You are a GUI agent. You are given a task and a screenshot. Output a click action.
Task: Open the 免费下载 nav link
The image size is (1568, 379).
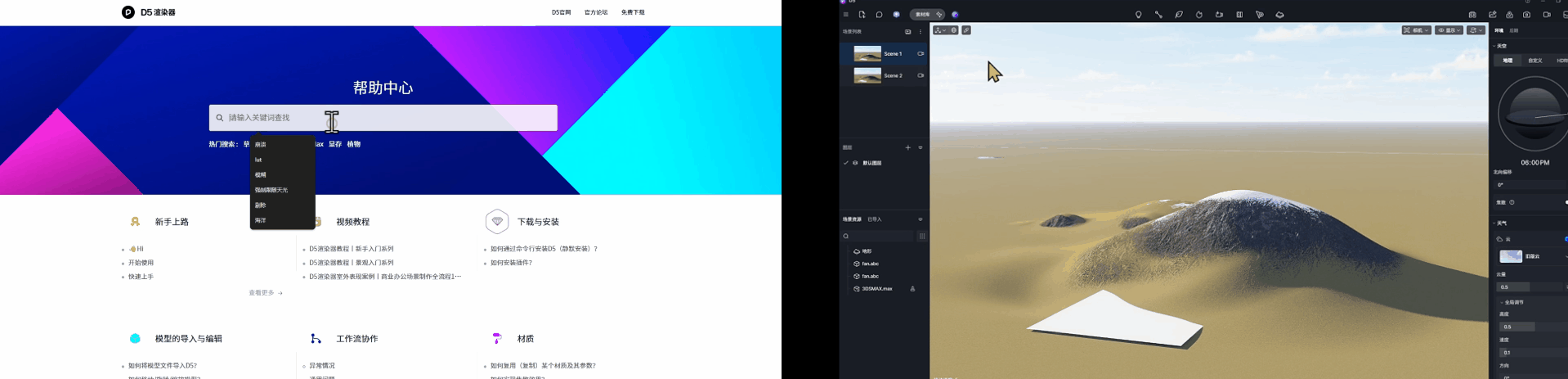coord(633,12)
